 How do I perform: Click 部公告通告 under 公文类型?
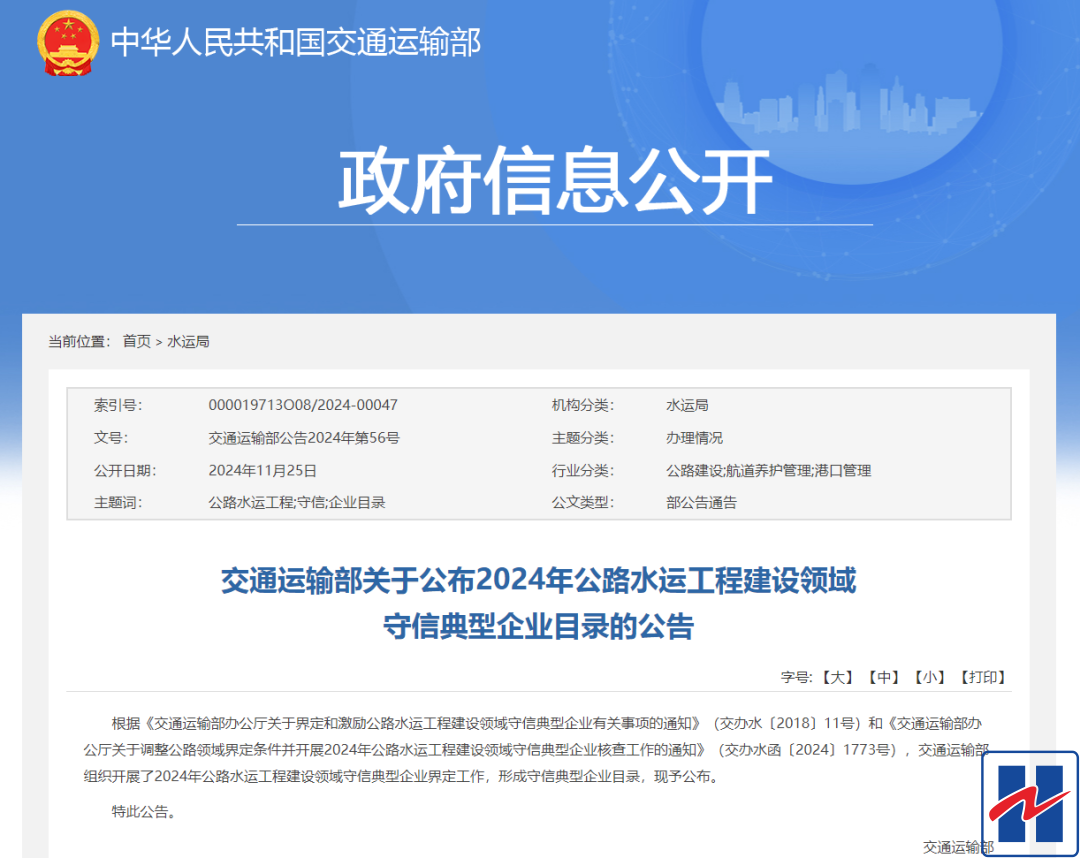701,502
